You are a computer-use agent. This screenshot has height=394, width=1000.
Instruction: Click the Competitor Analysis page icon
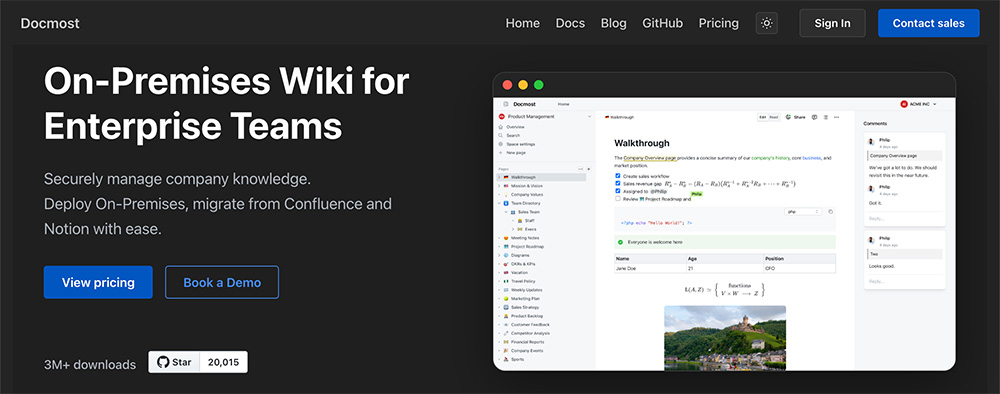pyautogui.click(x=506, y=333)
